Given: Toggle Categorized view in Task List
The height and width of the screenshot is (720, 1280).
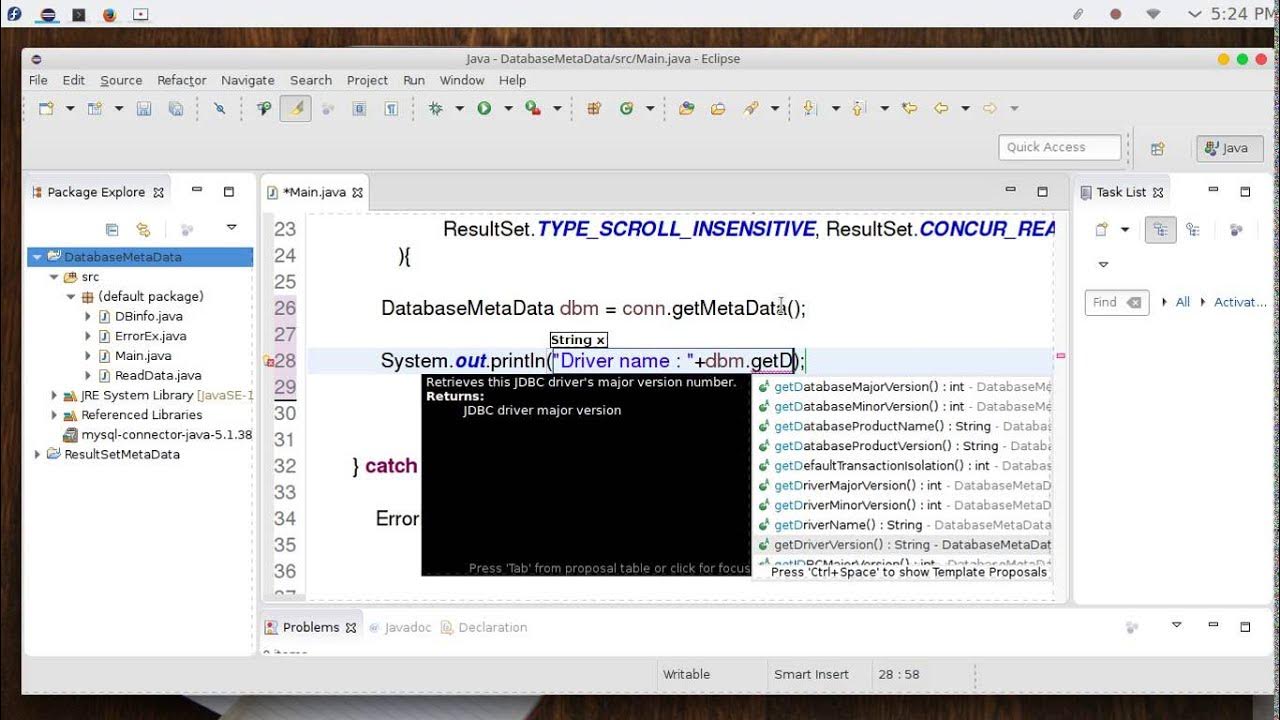Looking at the screenshot, I should (1160, 229).
